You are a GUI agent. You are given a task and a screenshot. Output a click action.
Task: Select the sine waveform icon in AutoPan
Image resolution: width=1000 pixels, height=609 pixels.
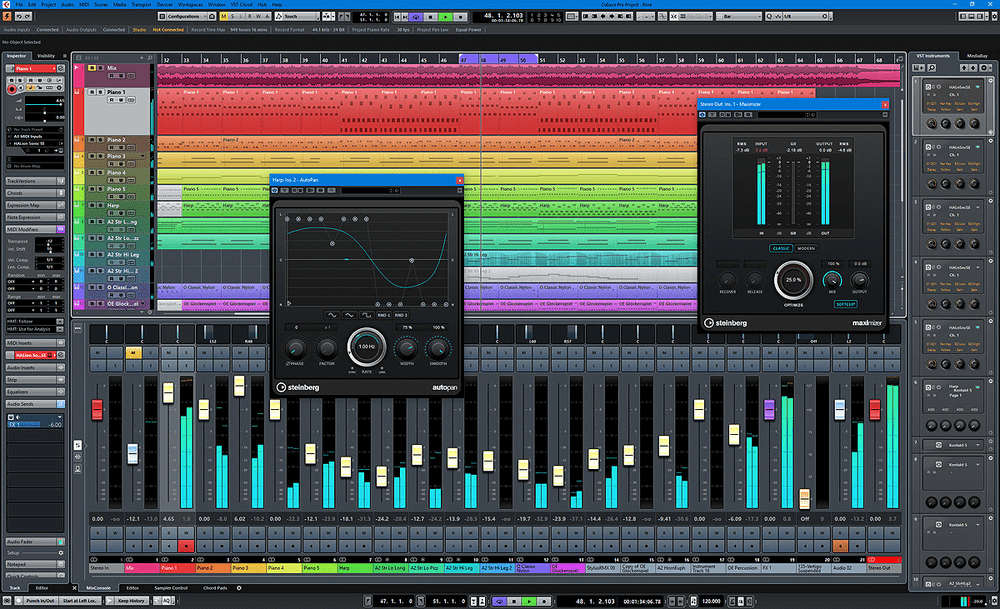click(x=332, y=315)
